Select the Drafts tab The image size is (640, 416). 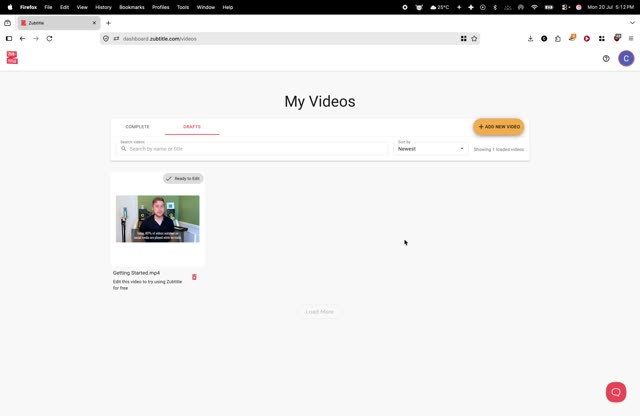pyautogui.click(x=192, y=127)
